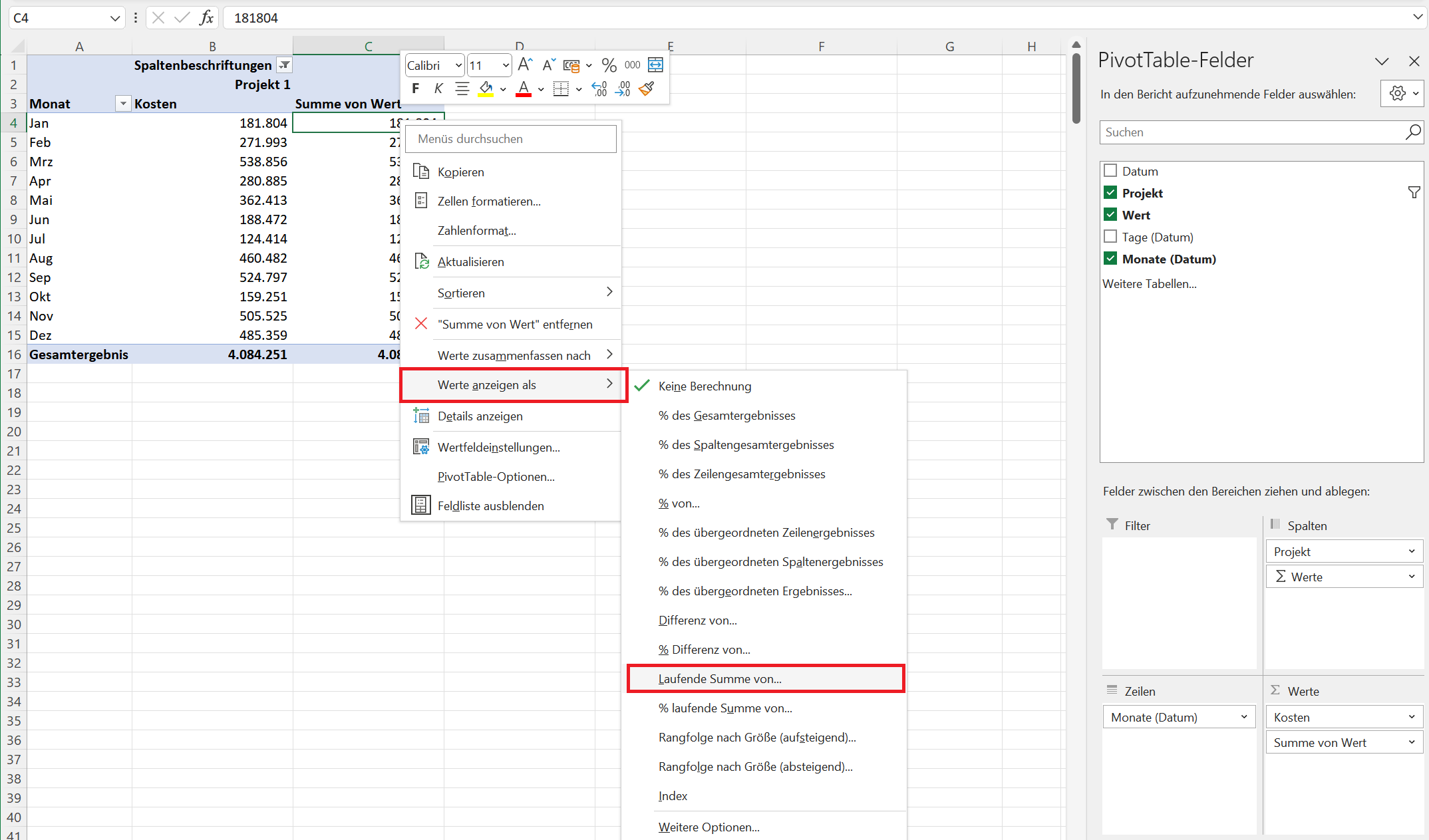Screen dimensions: 1429x840
Task: Expand the formula bar chevron
Action: tap(1418, 17)
